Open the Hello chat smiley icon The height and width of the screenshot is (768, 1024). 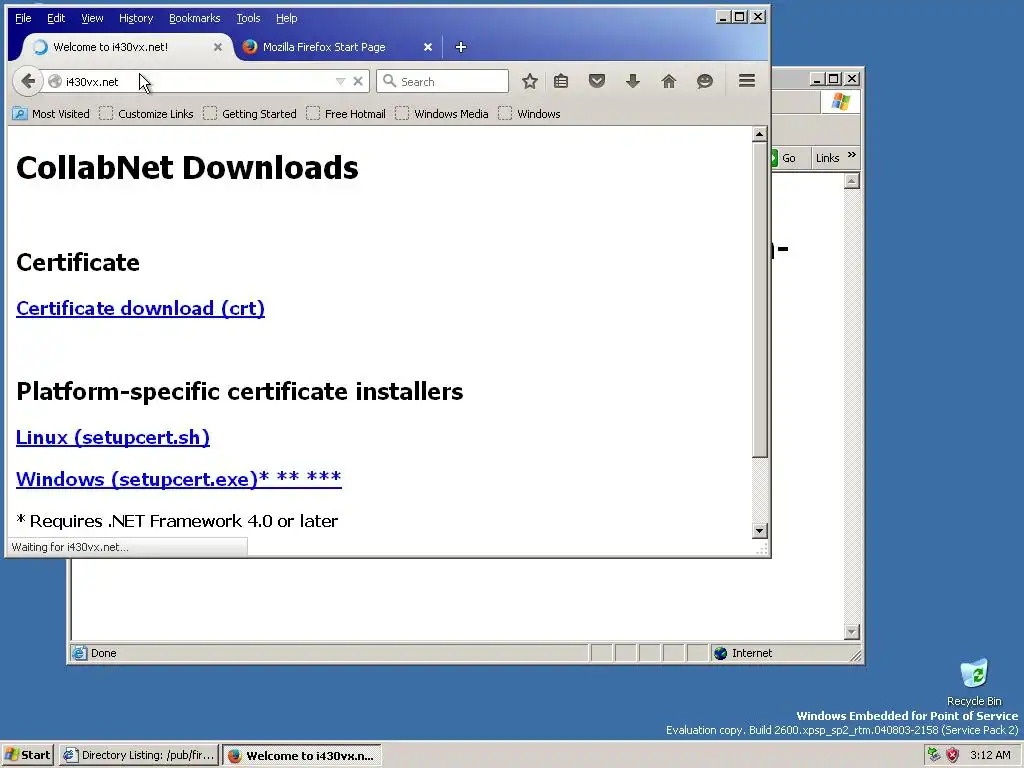point(705,81)
